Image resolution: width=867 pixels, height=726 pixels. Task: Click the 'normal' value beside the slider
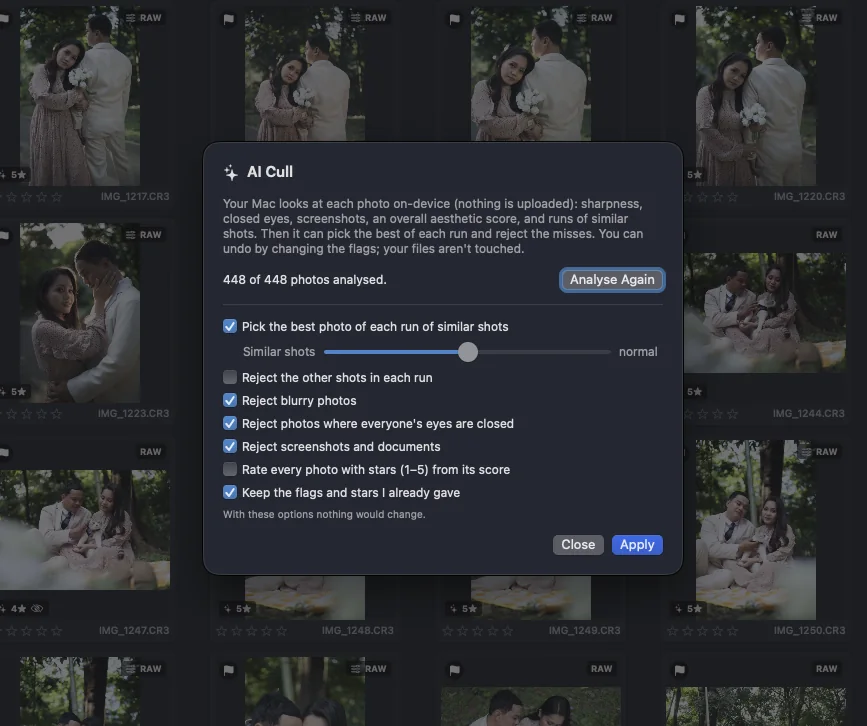click(638, 352)
